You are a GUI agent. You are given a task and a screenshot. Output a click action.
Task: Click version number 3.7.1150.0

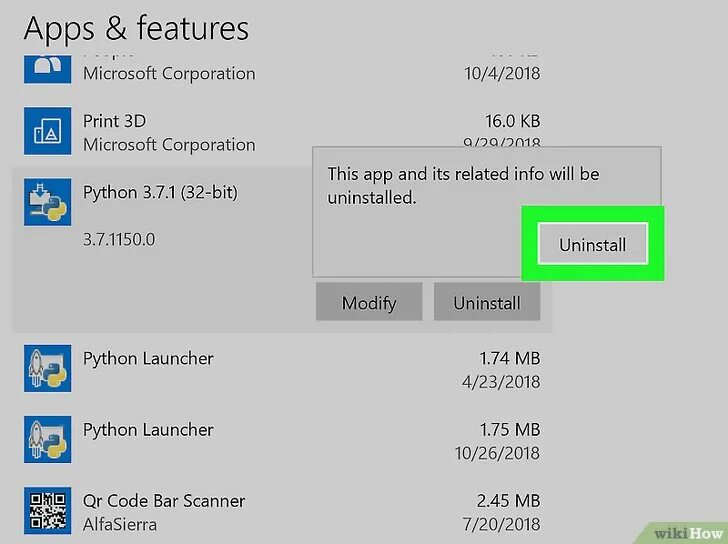click(x=119, y=240)
